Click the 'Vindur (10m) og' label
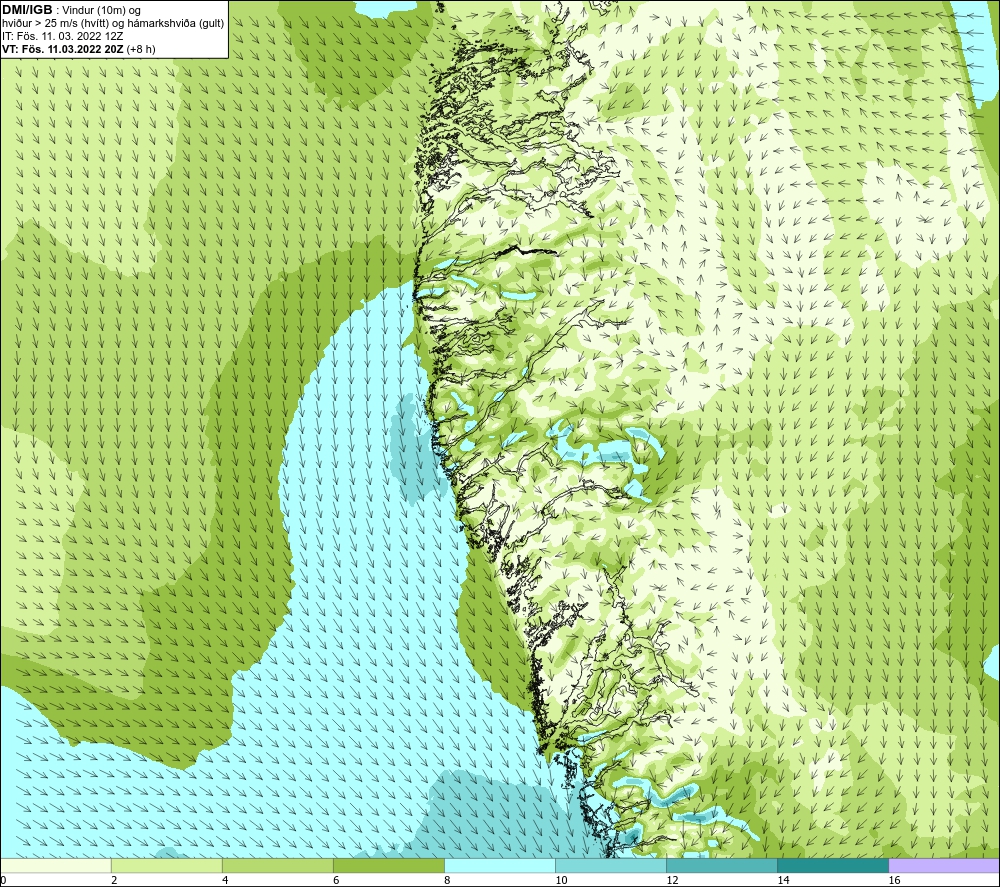 (103, 11)
